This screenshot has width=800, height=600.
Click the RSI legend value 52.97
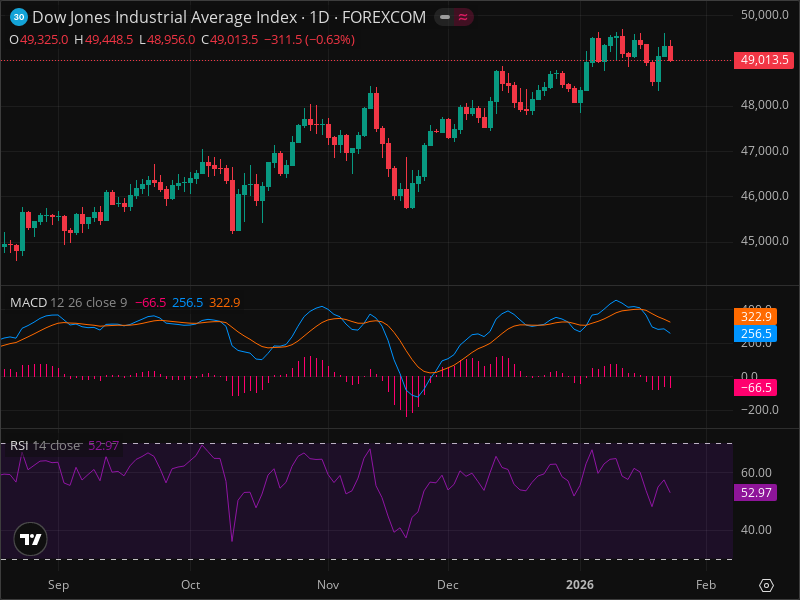tap(104, 445)
